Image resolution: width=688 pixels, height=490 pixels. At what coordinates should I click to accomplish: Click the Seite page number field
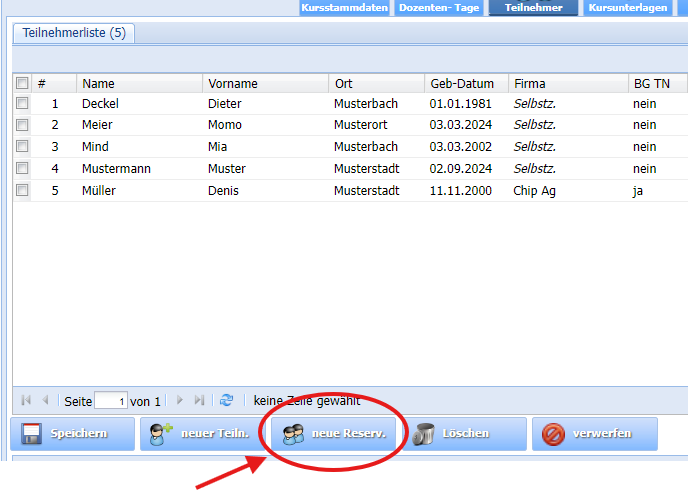[110, 401]
